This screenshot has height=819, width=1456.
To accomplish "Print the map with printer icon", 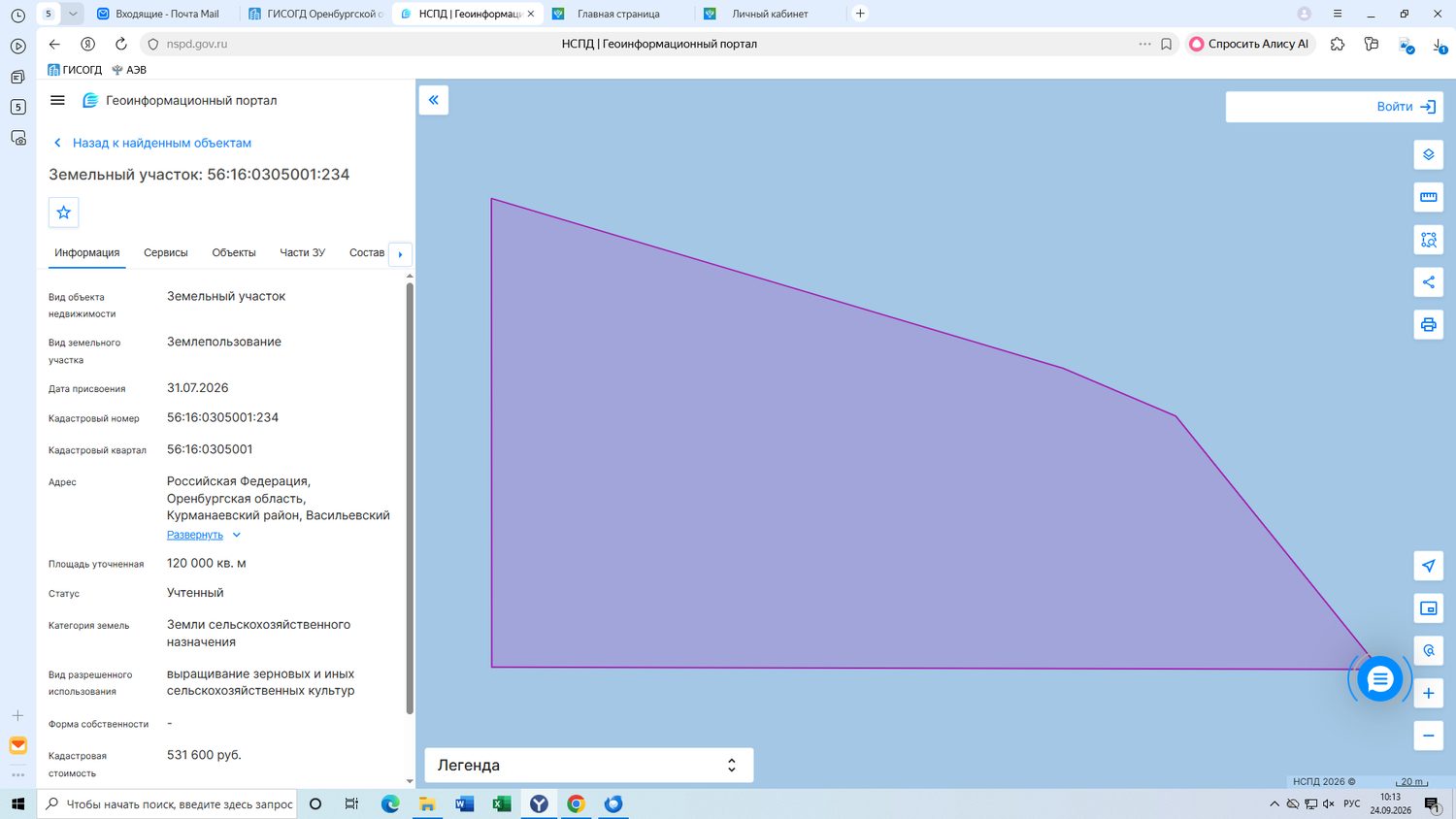I will [x=1428, y=325].
